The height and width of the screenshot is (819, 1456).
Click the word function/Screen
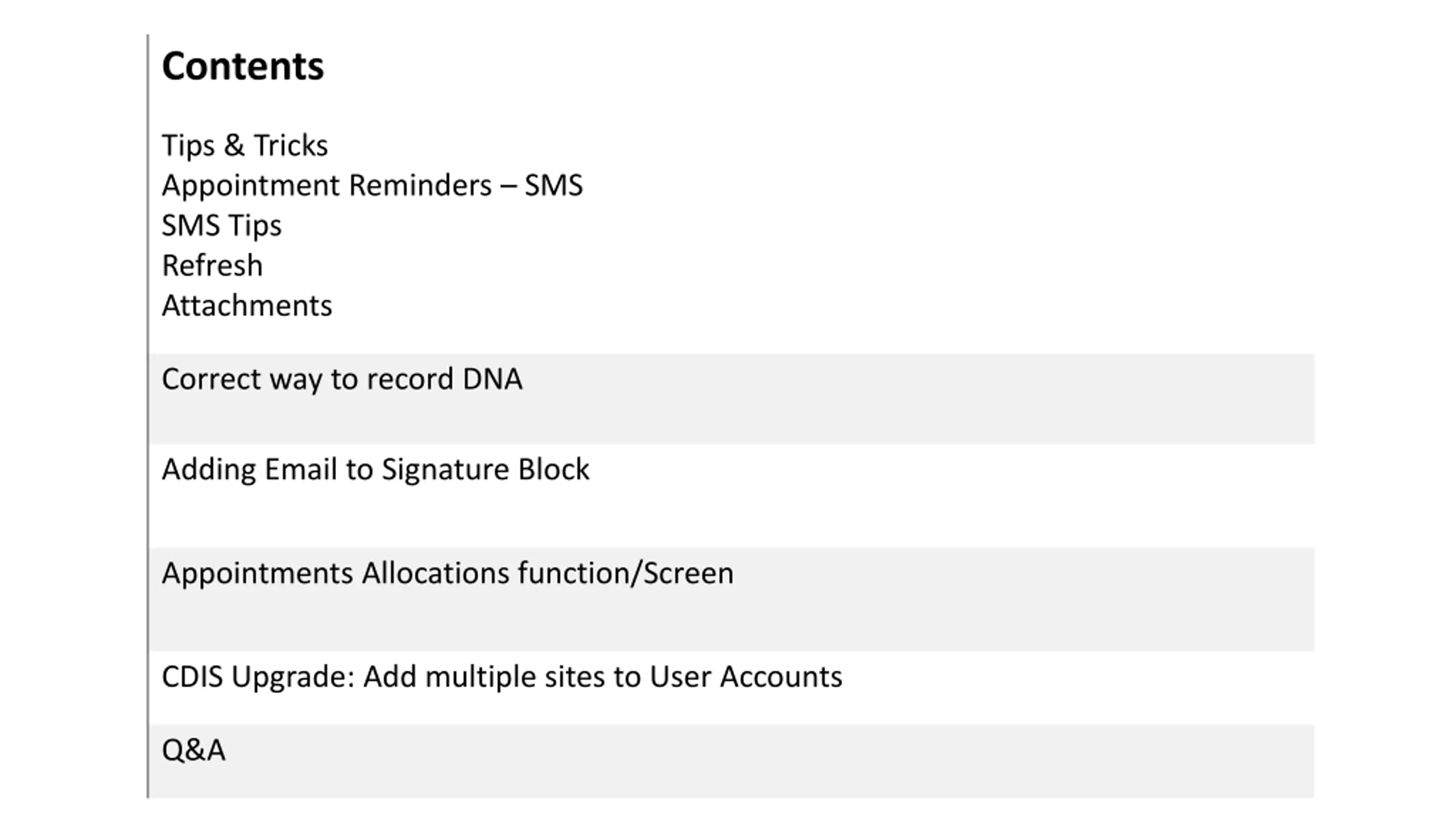(x=626, y=573)
